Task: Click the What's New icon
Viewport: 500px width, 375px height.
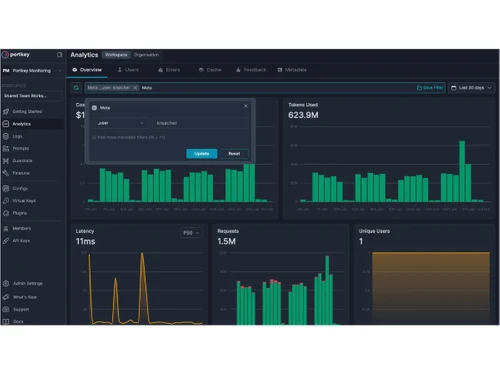Action: (6, 297)
